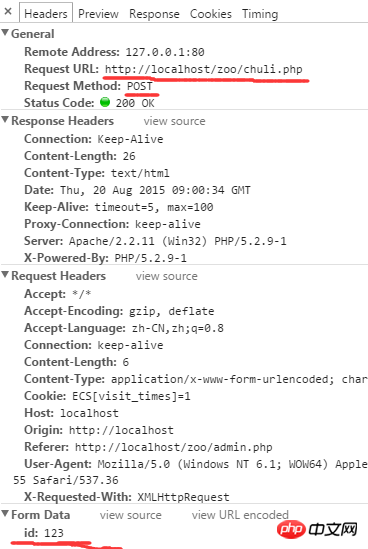The height and width of the screenshot is (549, 368).
Task: Click view URL encoded link
Action: coord(240,515)
